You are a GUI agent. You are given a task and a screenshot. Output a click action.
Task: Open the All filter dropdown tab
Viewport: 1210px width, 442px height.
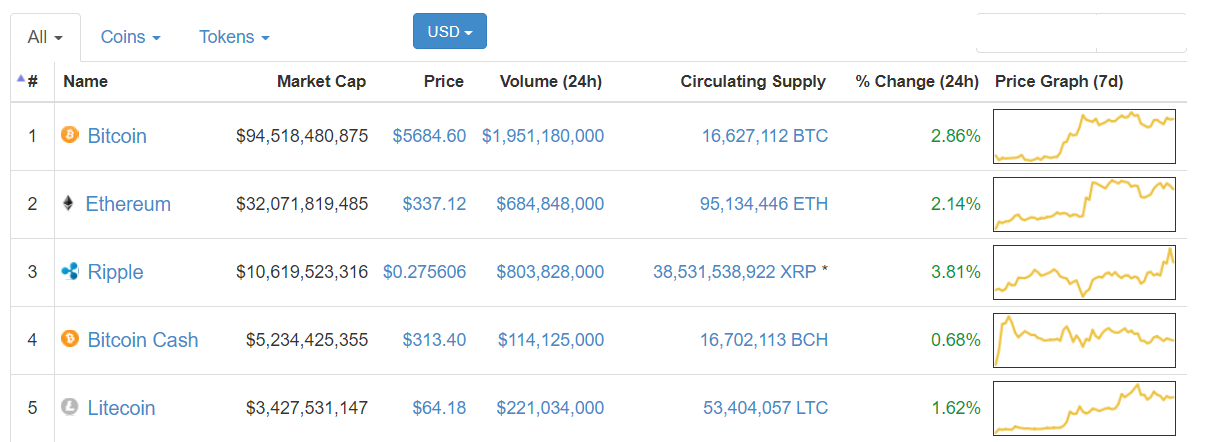(46, 38)
